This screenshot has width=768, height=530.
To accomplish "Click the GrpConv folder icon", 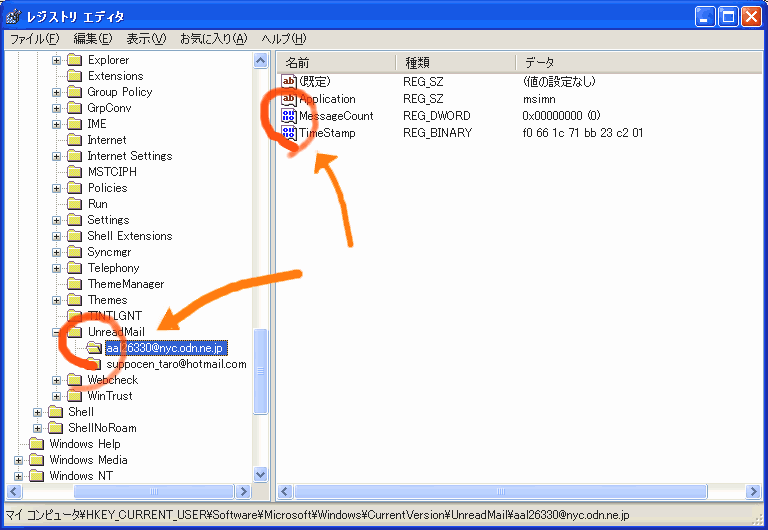I will click(74, 108).
